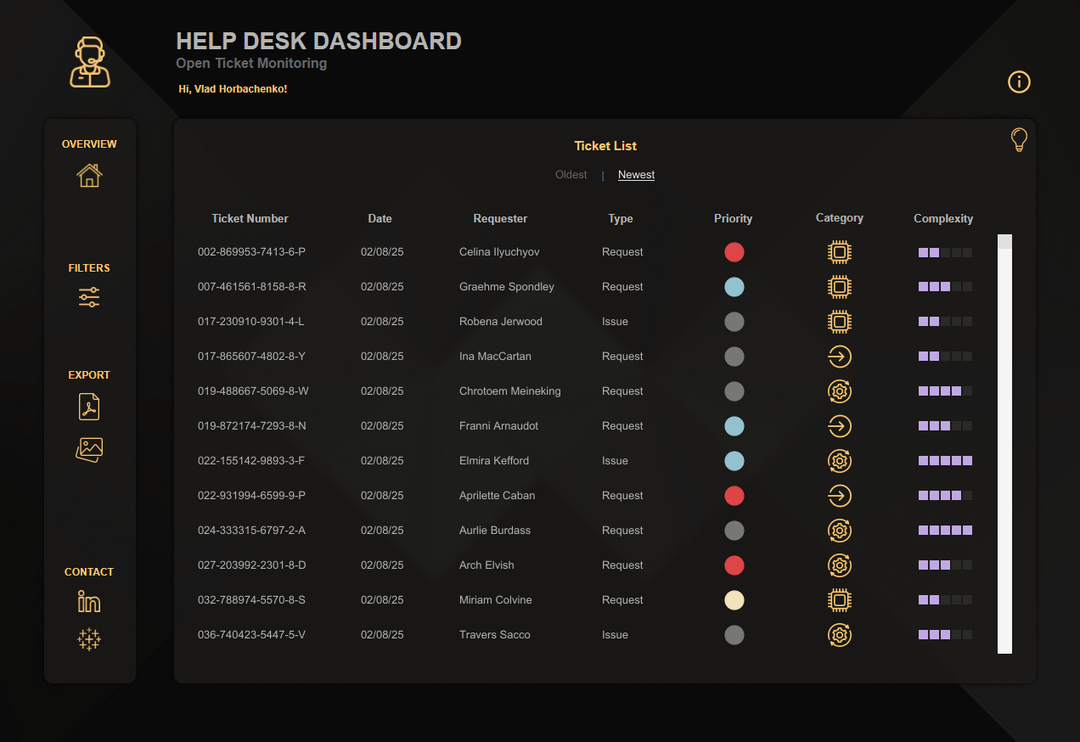Open the Overview home icon
Viewport: 1080px width, 742px height.
coord(89,176)
